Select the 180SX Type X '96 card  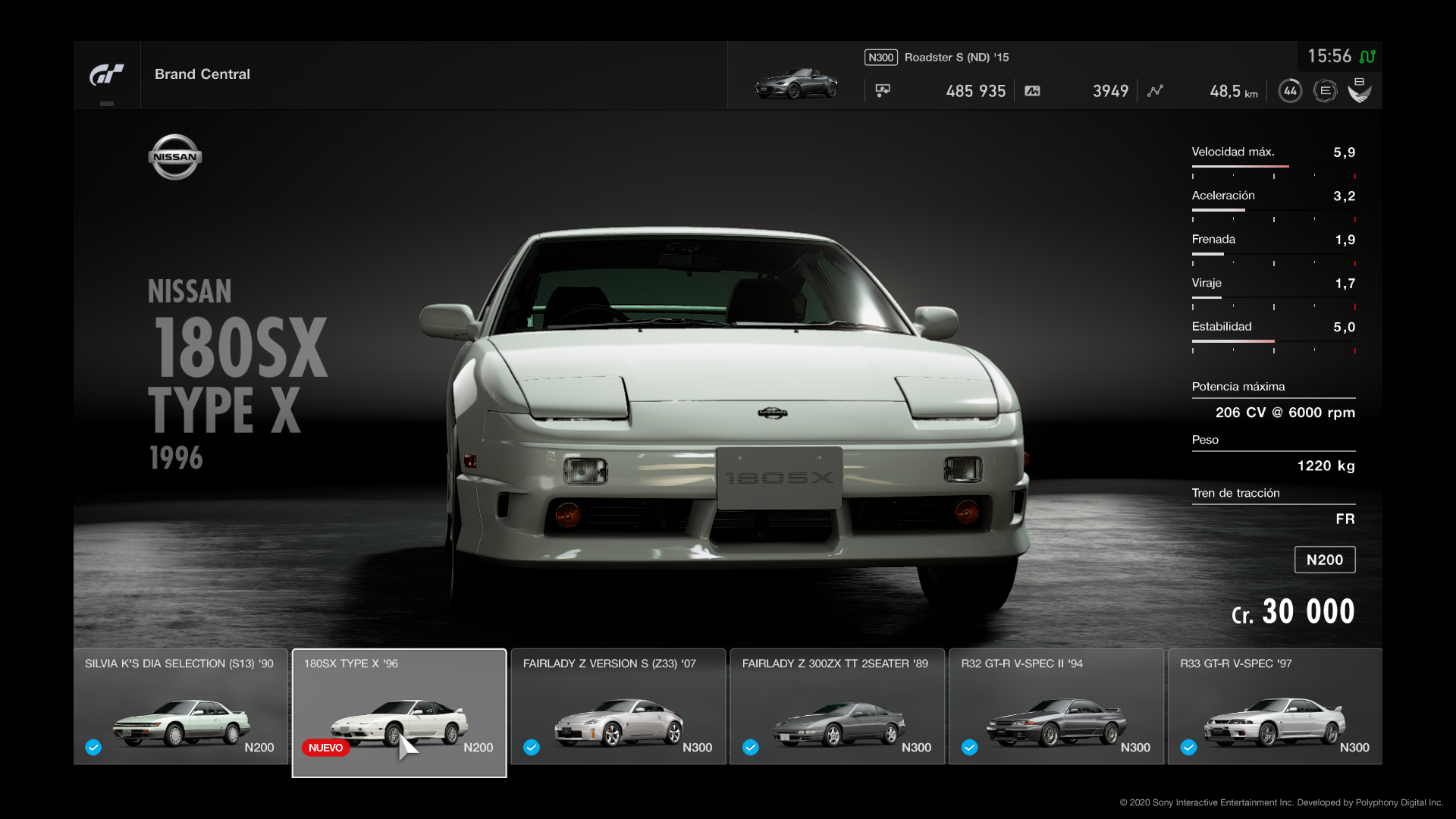[400, 713]
